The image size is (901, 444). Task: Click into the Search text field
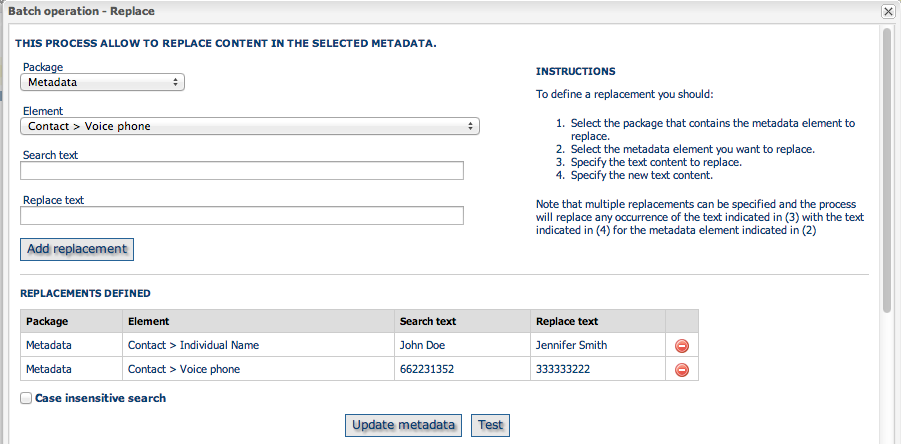(242, 171)
